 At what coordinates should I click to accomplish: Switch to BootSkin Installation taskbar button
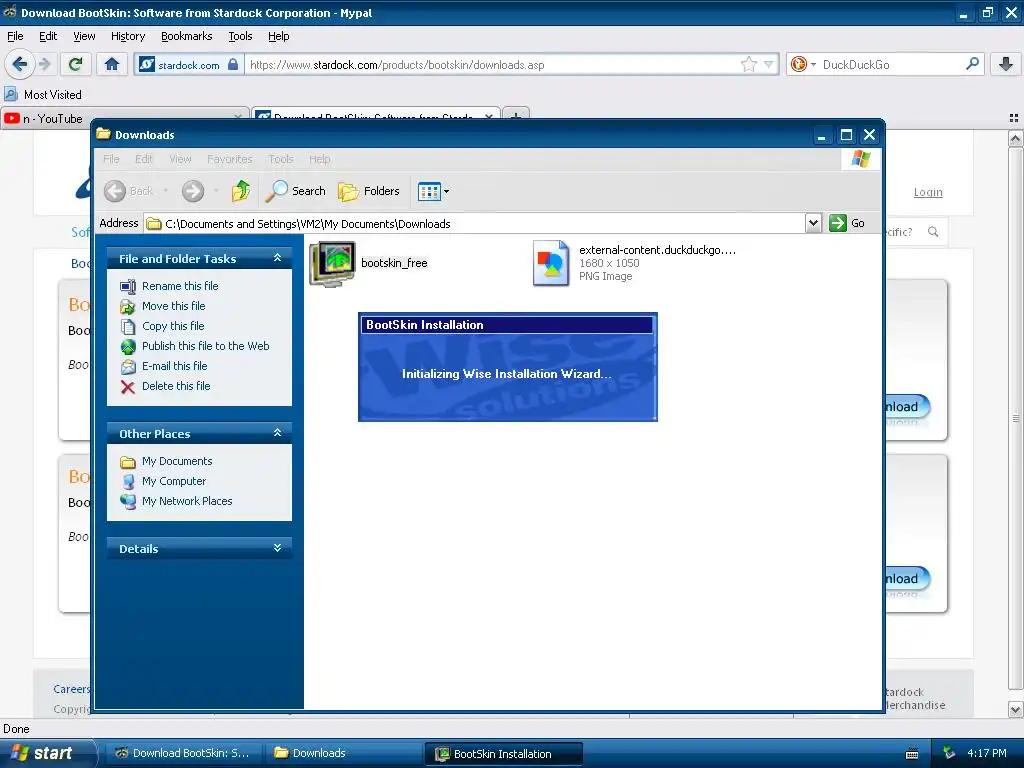(x=503, y=753)
